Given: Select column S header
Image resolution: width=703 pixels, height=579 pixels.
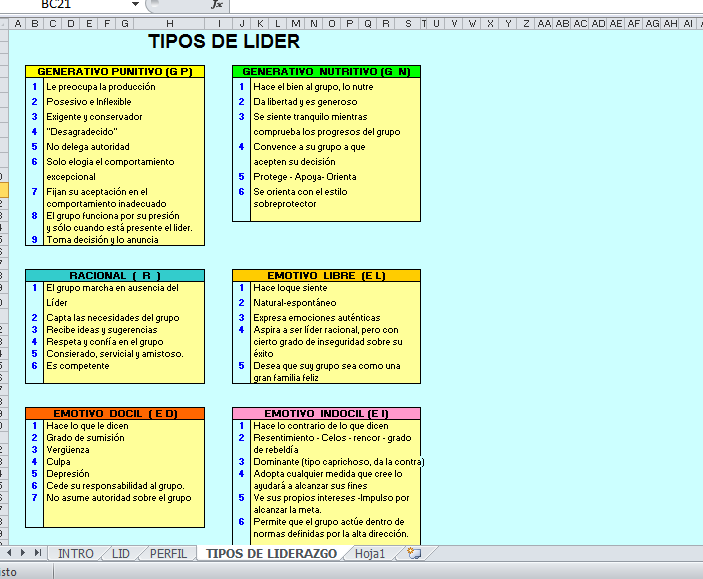Looking at the screenshot, I should pyautogui.click(x=408, y=23).
